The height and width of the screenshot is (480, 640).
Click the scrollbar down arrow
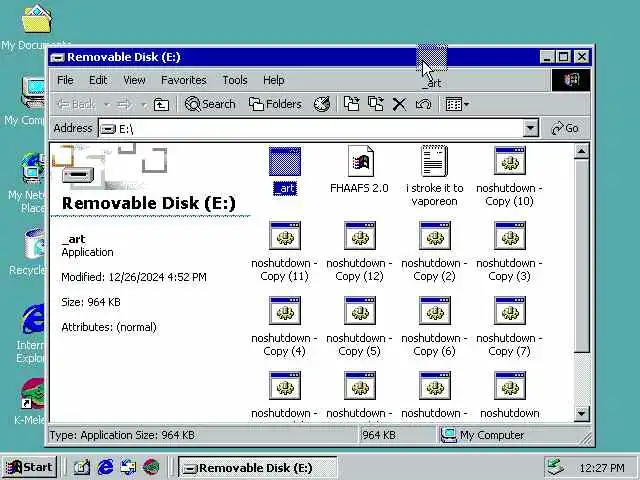point(581,414)
